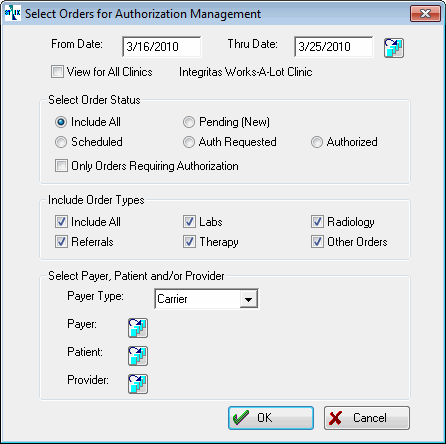Click the Thru Date input field
The height and width of the screenshot is (444, 446).
click(334, 47)
